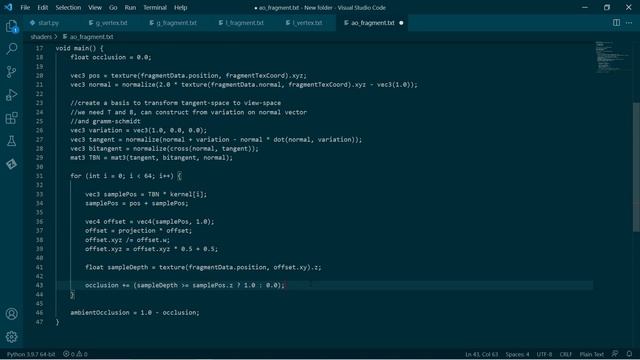Click the 'occlusion += (sampleDepth' line
The height and width of the screenshot is (360, 640).
185,285
